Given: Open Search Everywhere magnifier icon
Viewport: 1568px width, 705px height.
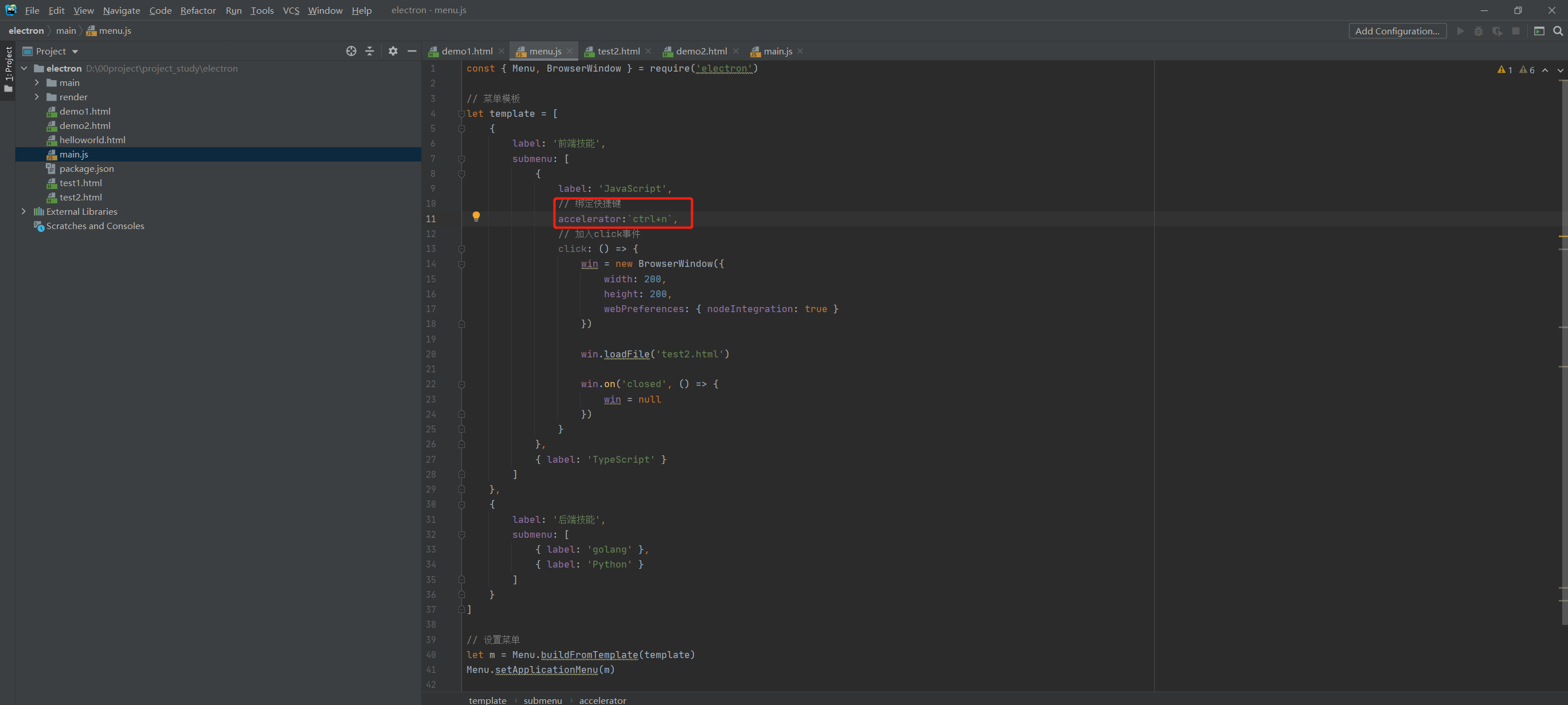Looking at the screenshot, I should coord(1558,31).
